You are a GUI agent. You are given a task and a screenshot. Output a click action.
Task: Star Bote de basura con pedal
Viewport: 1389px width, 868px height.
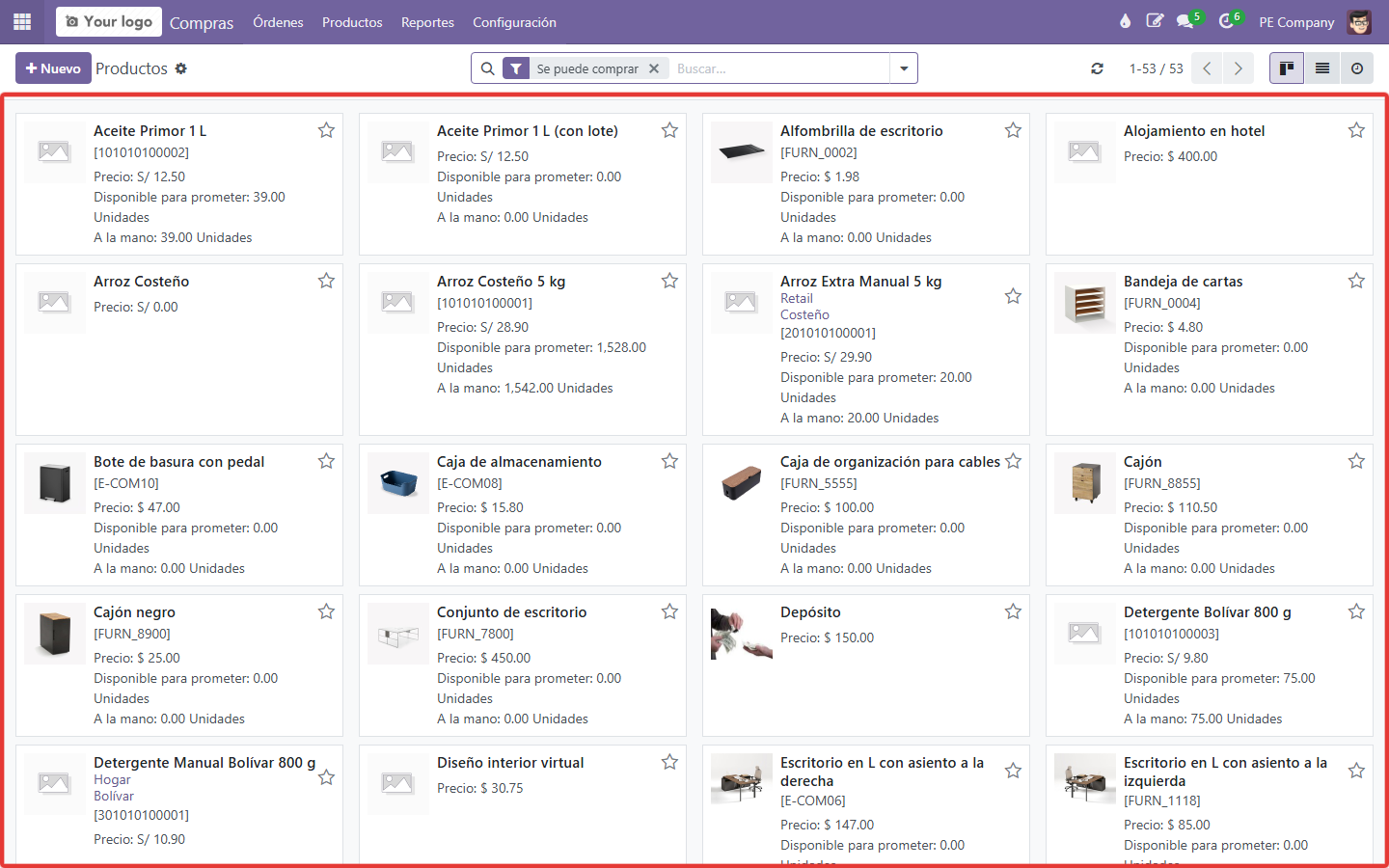(x=326, y=461)
